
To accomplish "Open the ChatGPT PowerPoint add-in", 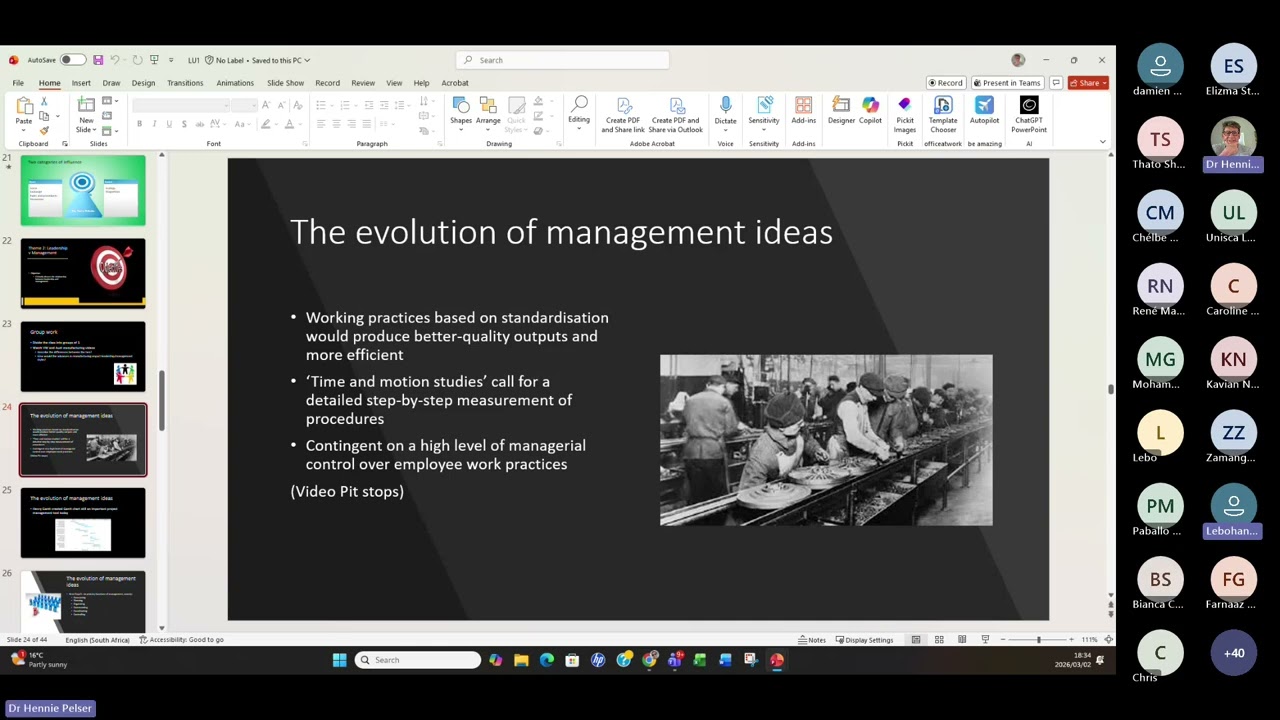I will (x=1029, y=115).
